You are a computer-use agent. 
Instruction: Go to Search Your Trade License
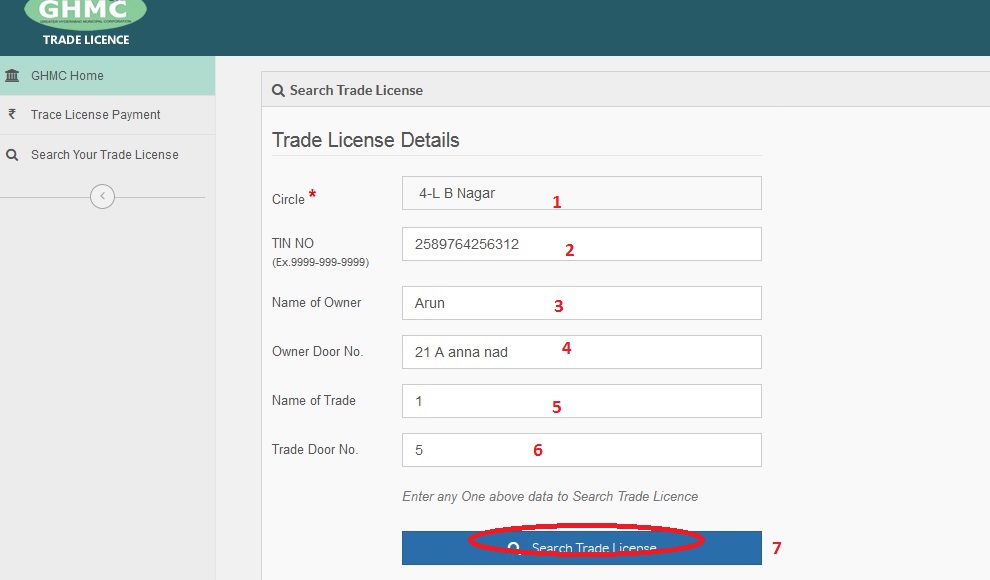(x=104, y=155)
